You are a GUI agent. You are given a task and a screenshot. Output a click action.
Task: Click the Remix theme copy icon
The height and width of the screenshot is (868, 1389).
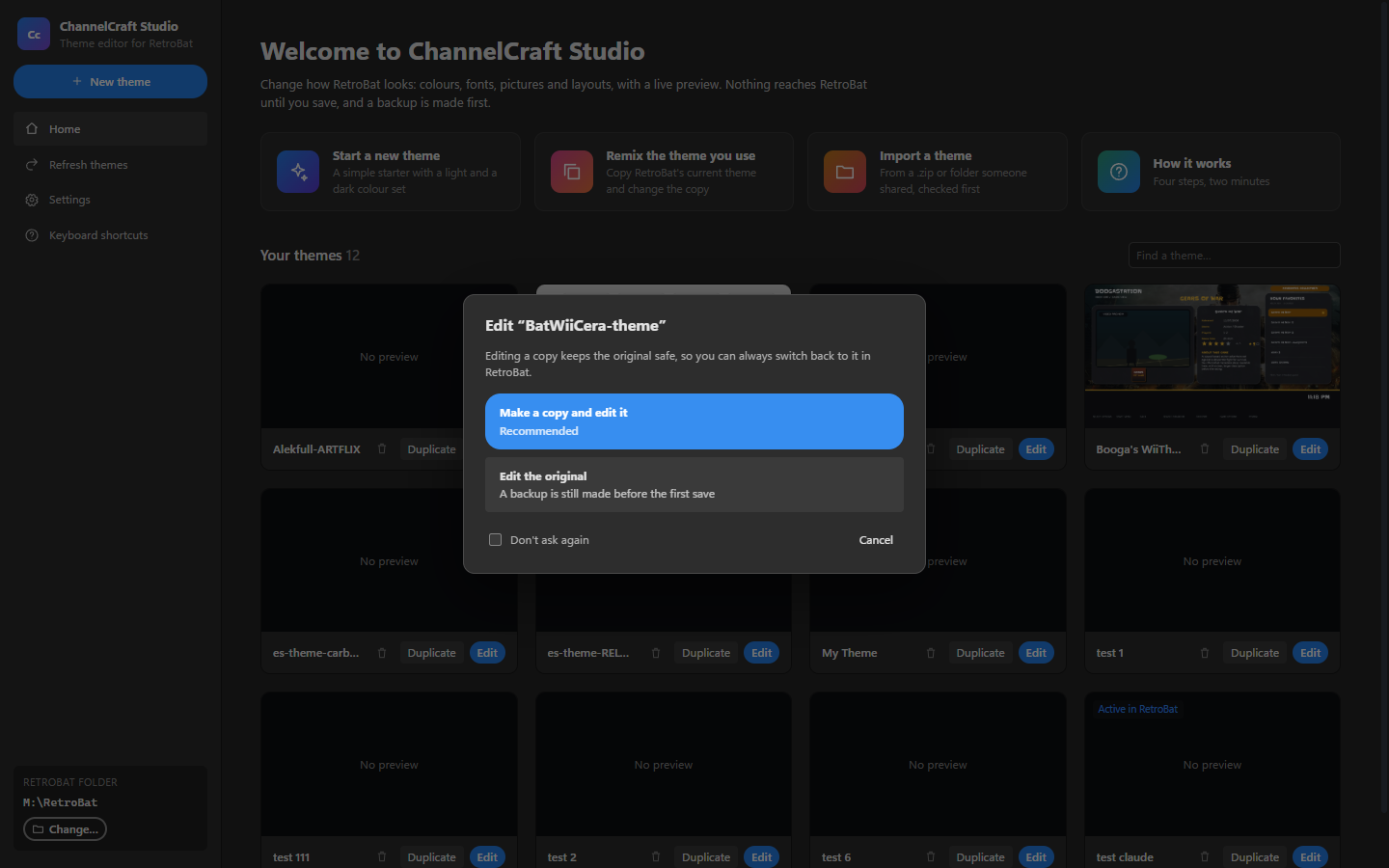[x=572, y=172]
